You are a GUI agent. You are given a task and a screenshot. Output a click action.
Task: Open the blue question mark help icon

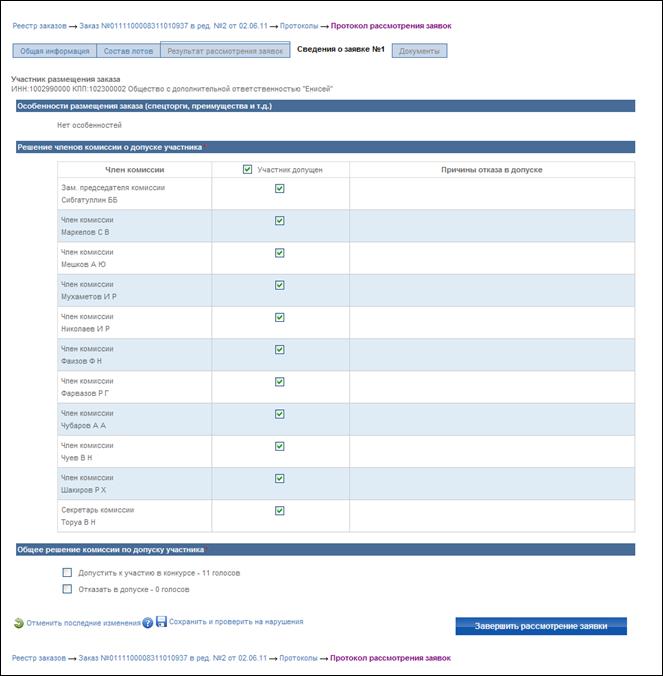click(x=147, y=623)
